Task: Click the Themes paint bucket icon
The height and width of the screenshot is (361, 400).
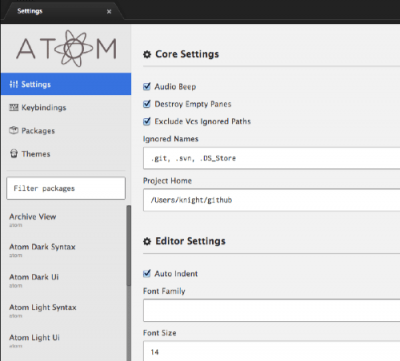Action: click(14, 154)
